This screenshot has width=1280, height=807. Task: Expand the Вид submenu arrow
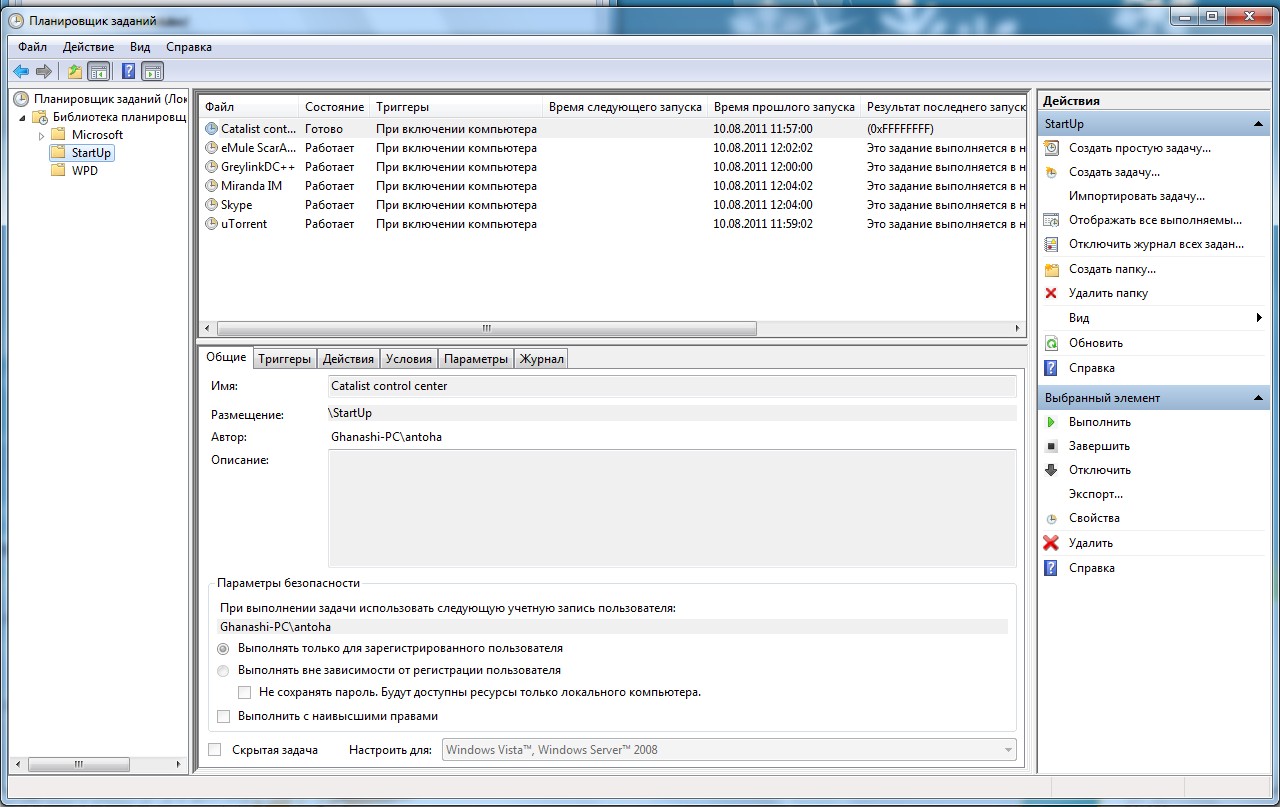click(1259, 318)
